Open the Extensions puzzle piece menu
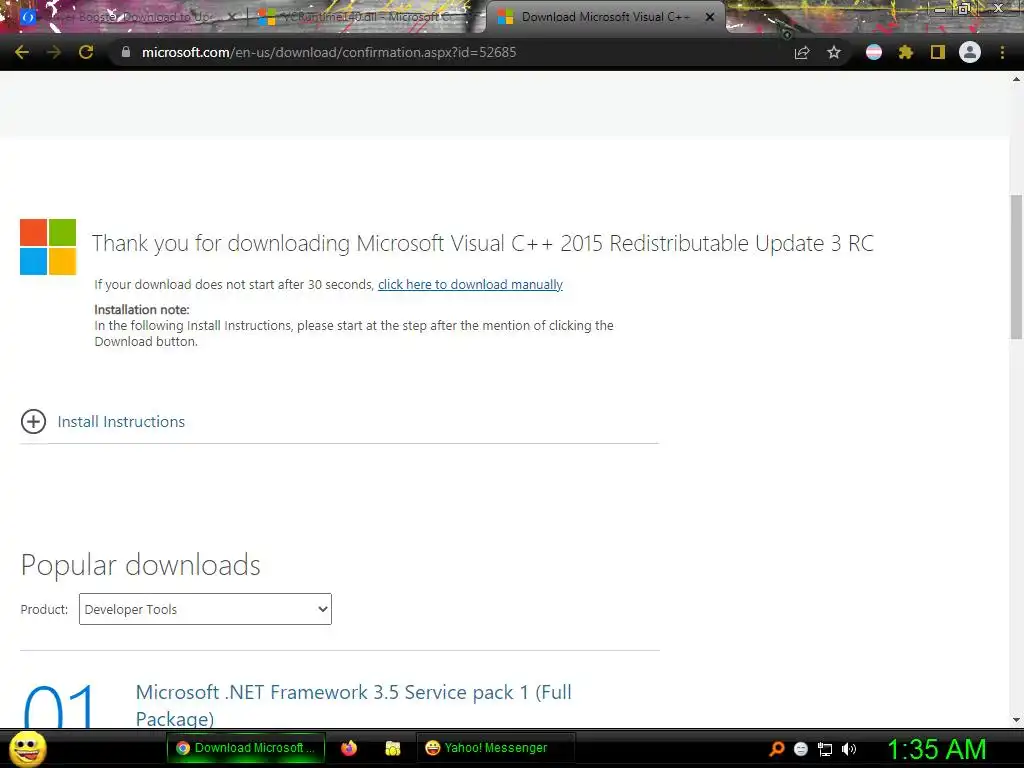Screen dimensions: 1024x768 pyautogui.click(x=906, y=52)
